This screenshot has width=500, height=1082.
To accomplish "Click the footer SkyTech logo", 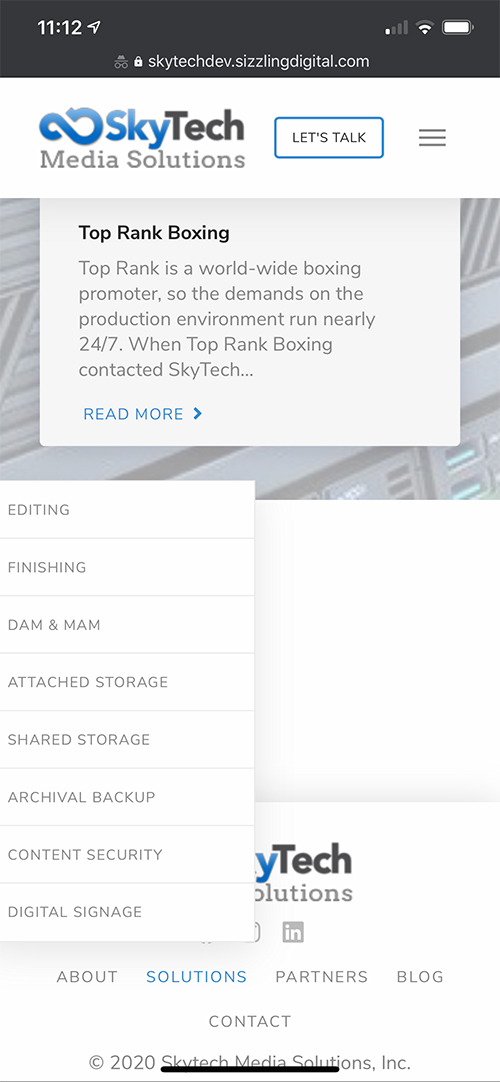I will click(x=303, y=871).
